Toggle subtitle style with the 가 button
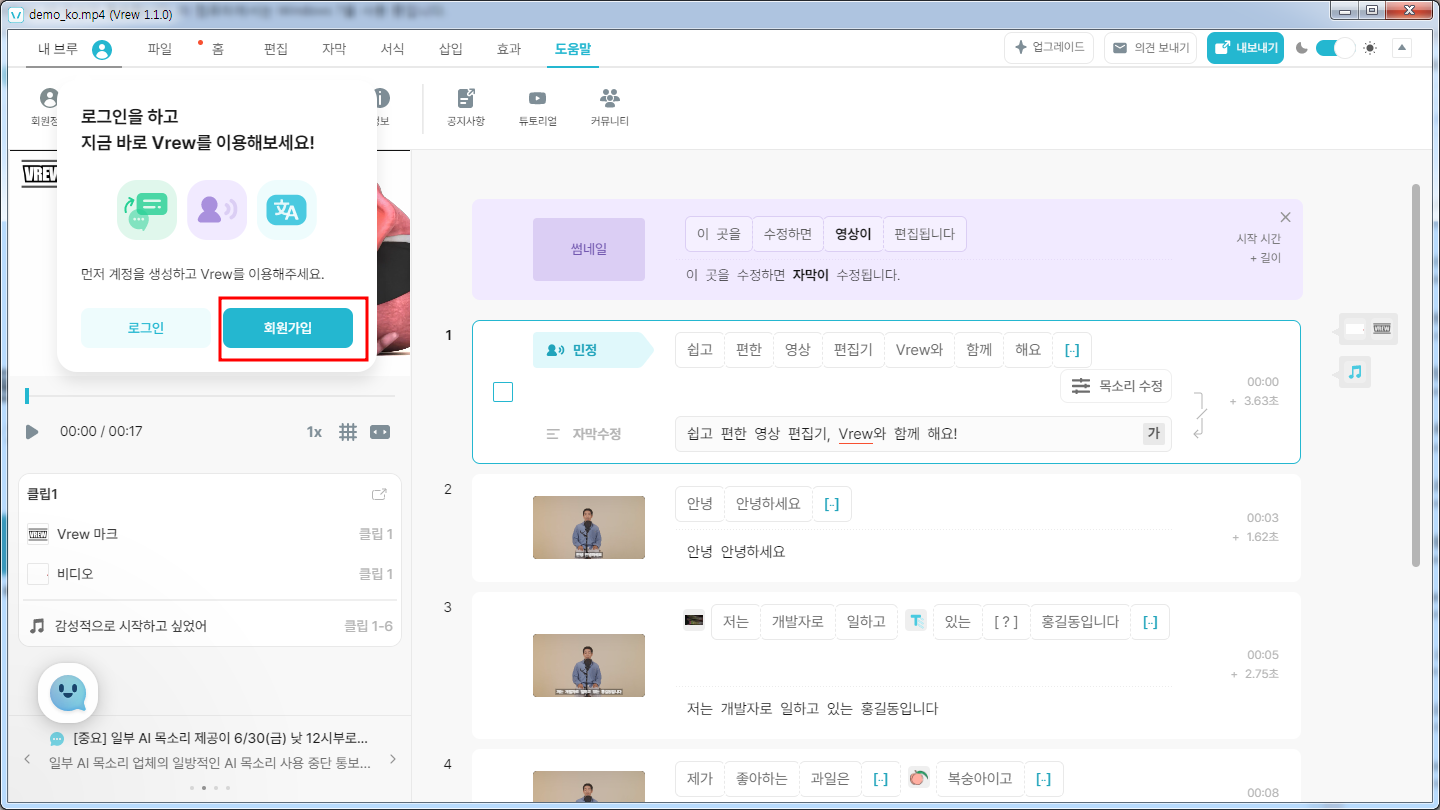Viewport: 1440px width, 810px height. pyautogui.click(x=1153, y=433)
